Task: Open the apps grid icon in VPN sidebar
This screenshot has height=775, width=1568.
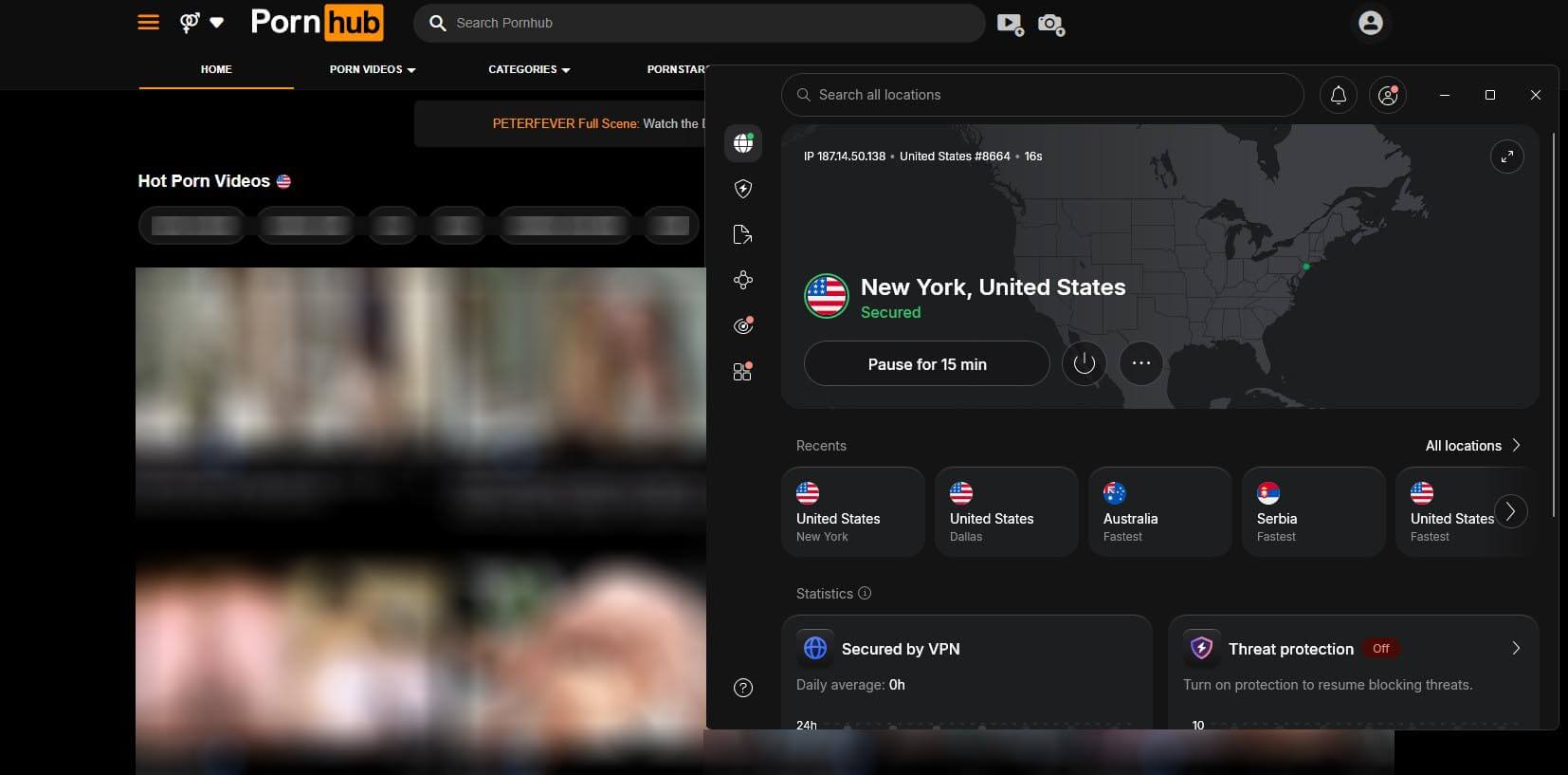Action: [x=743, y=371]
